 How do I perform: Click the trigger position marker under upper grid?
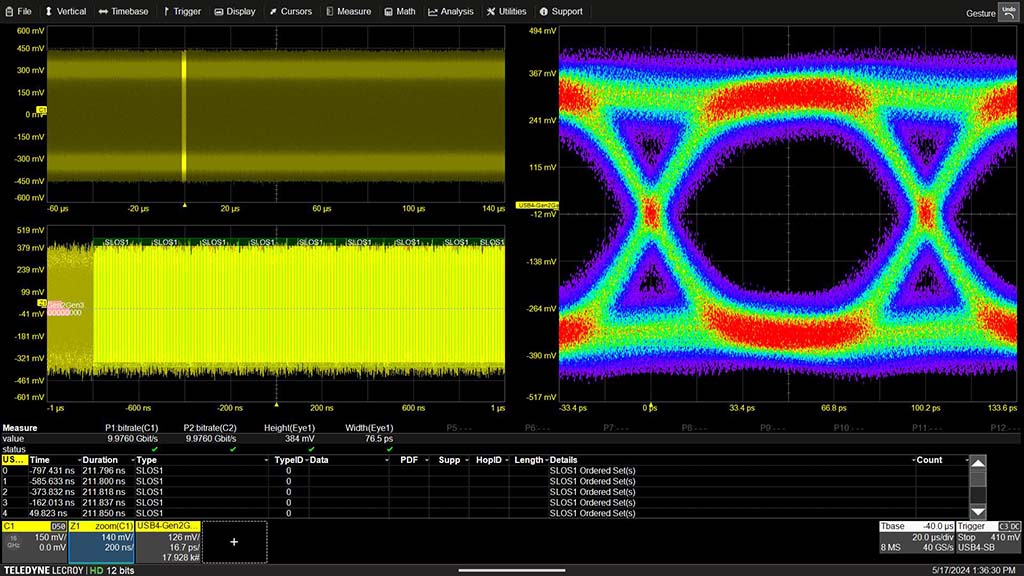click(x=184, y=204)
